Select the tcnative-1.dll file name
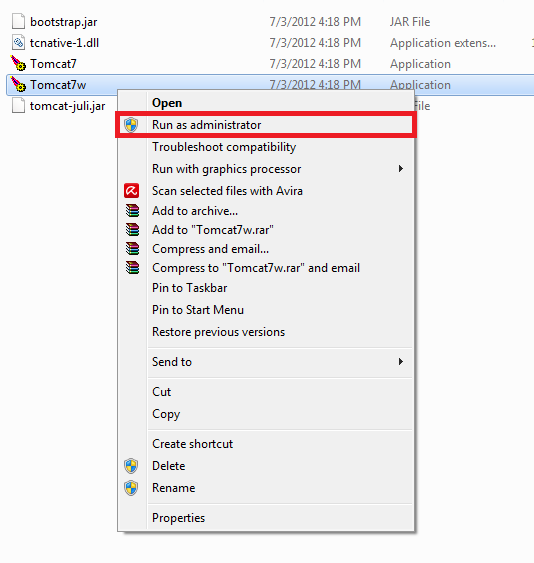 click(64, 43)
